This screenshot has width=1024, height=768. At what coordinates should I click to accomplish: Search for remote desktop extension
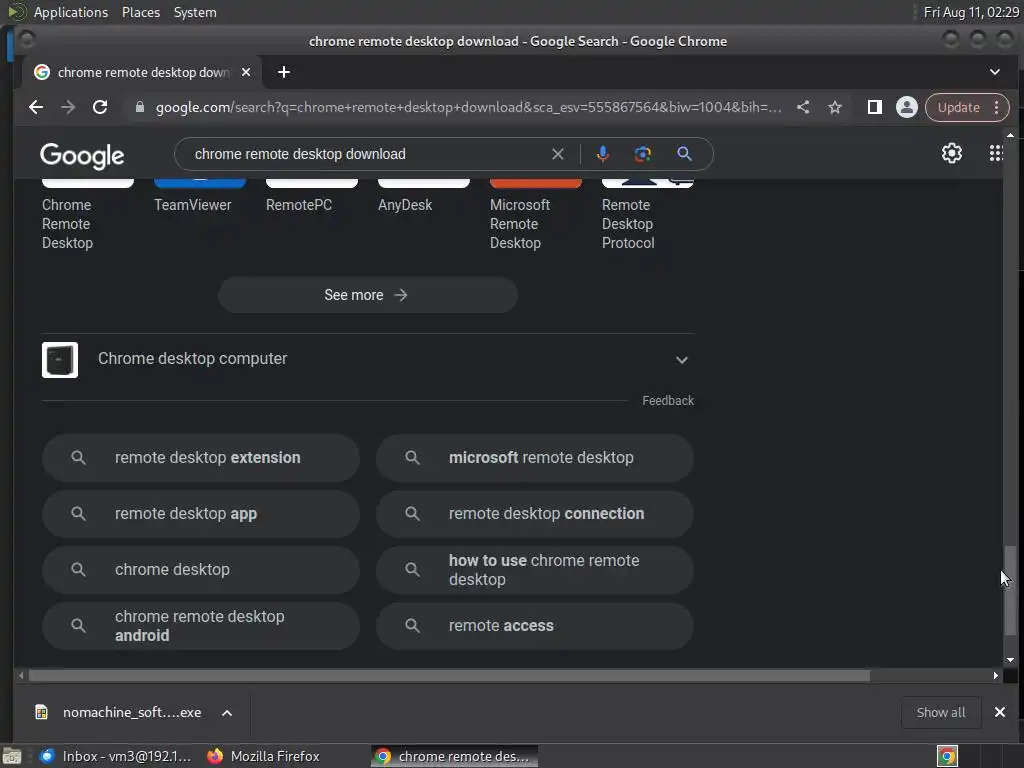pos(200,458)
